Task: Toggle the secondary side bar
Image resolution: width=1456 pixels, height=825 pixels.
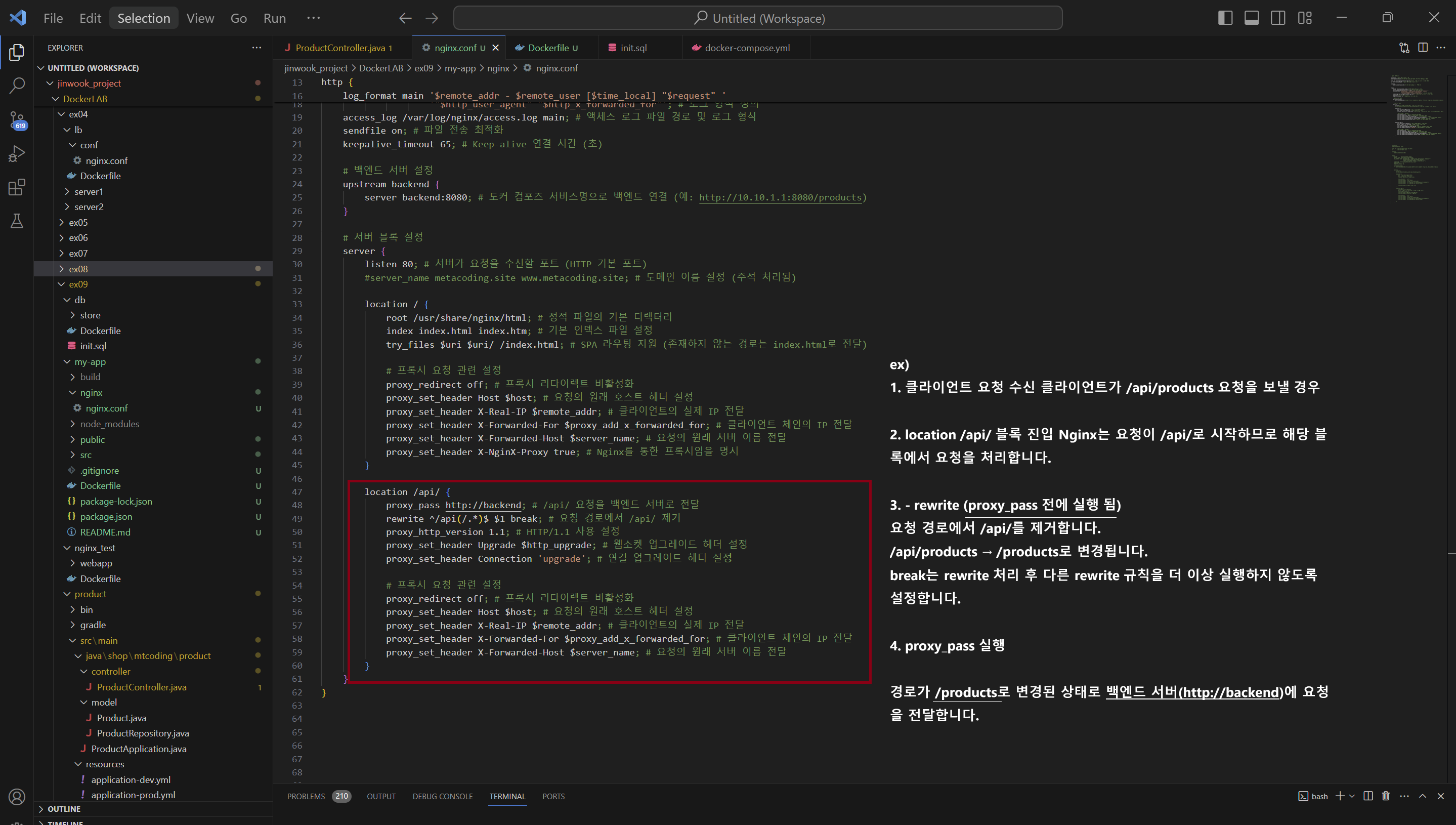Action: tap(1278, 18)
